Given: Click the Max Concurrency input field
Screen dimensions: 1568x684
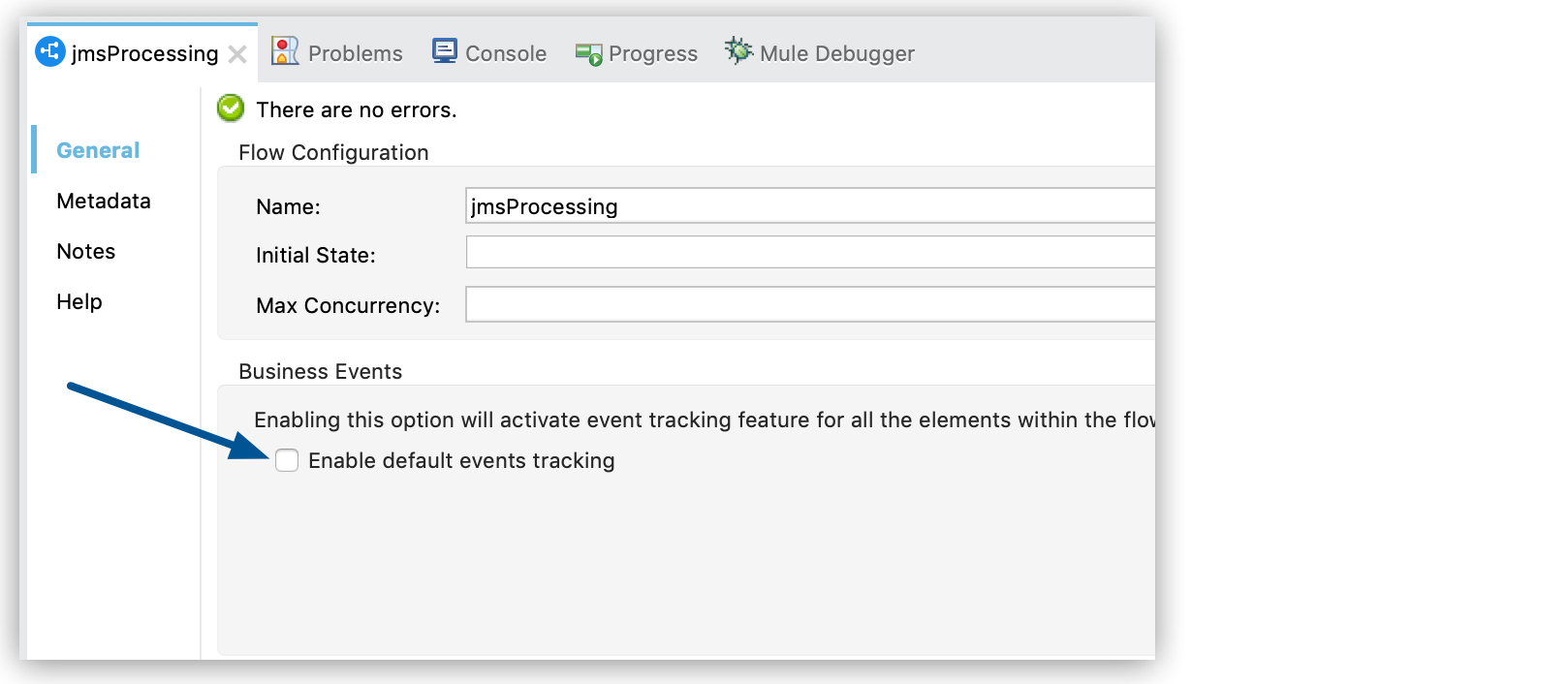Looking at the screenshot, I should 809,304.
